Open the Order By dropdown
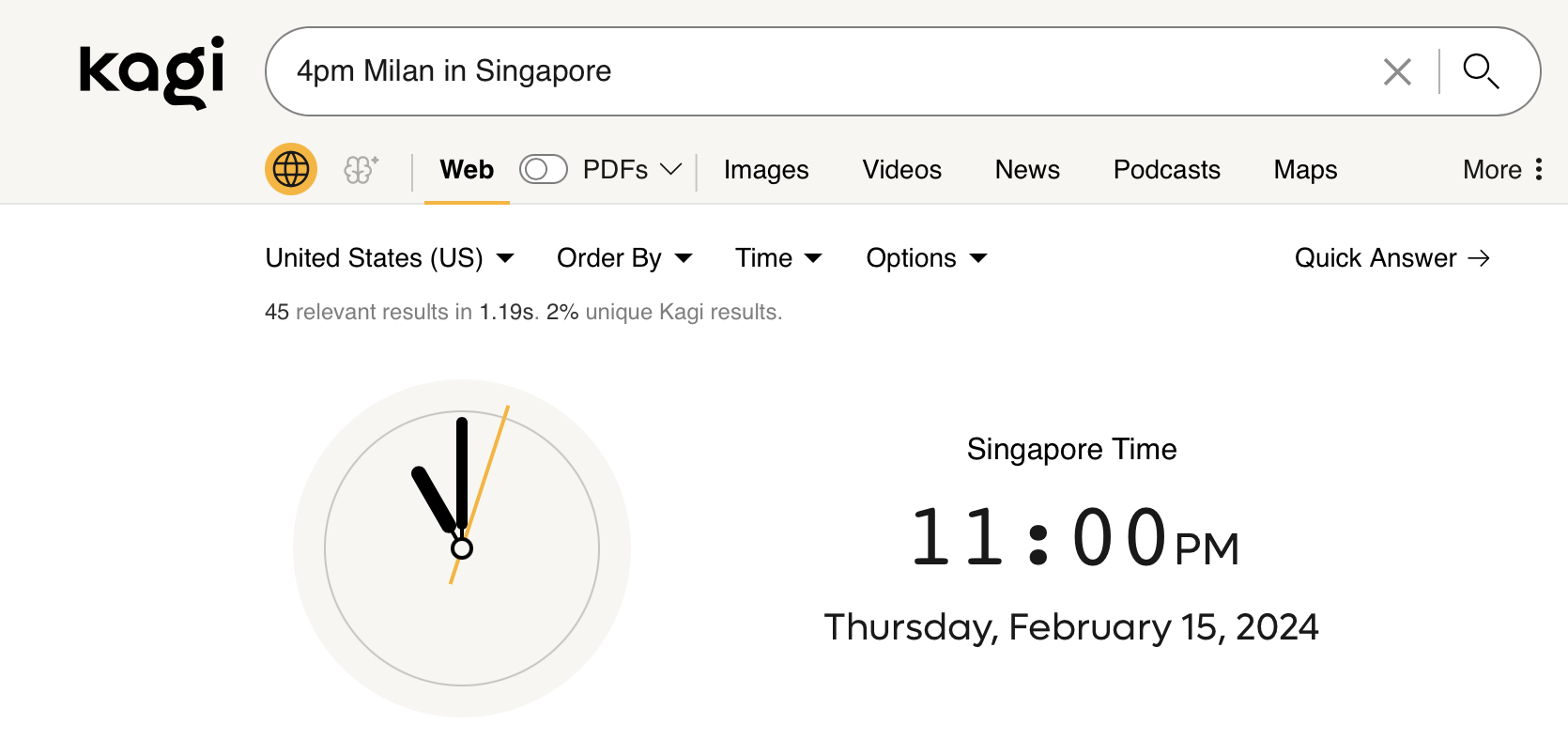 point(624,258)
